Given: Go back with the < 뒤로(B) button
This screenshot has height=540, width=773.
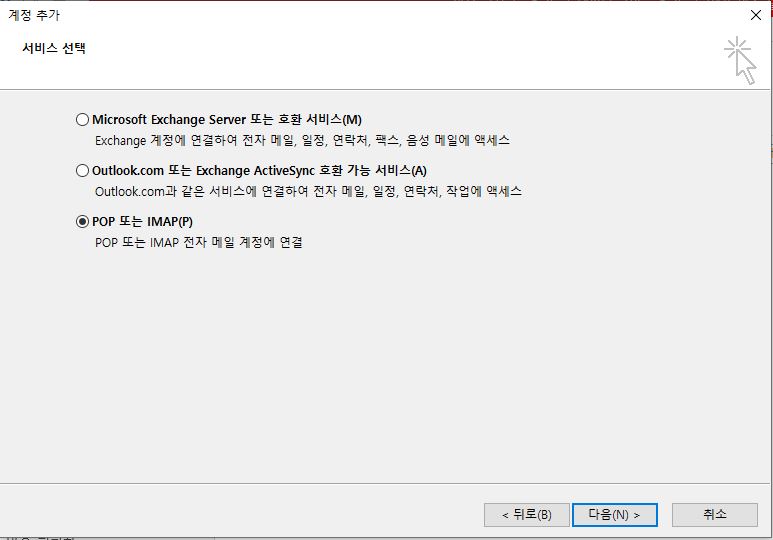Looking at the screenshot, I should point(526,514).
